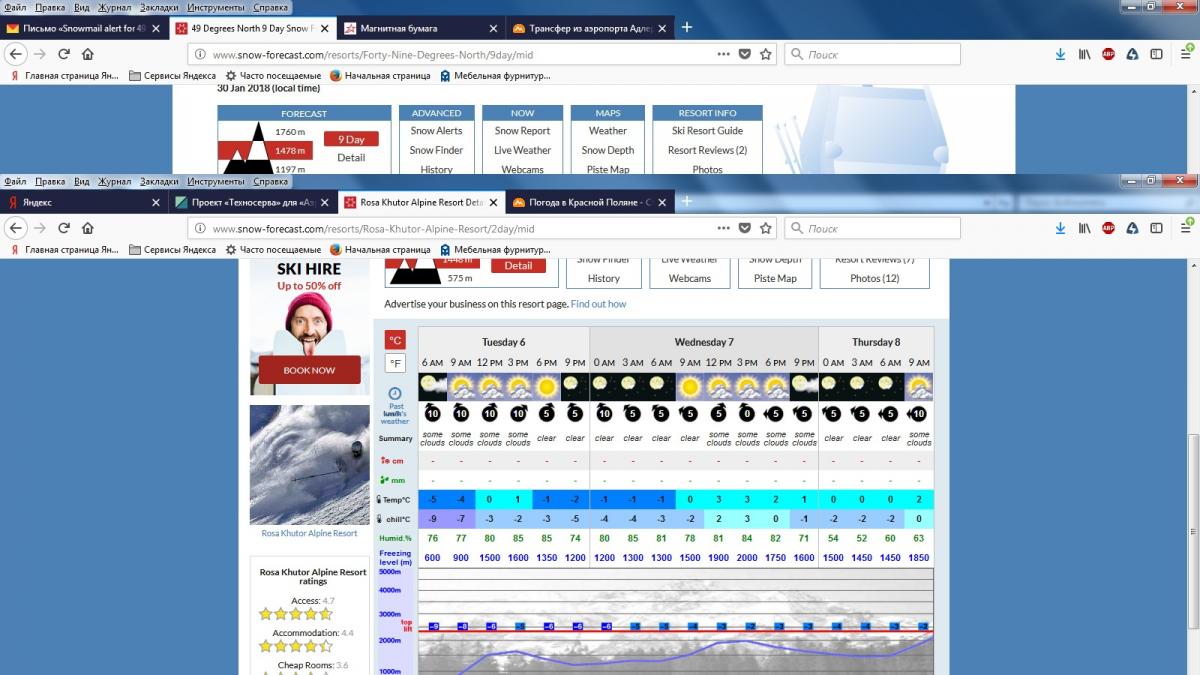
Task: Open Сервисы Яндекса bookmark folder in Rosa Khutor window
Action: 172,249
